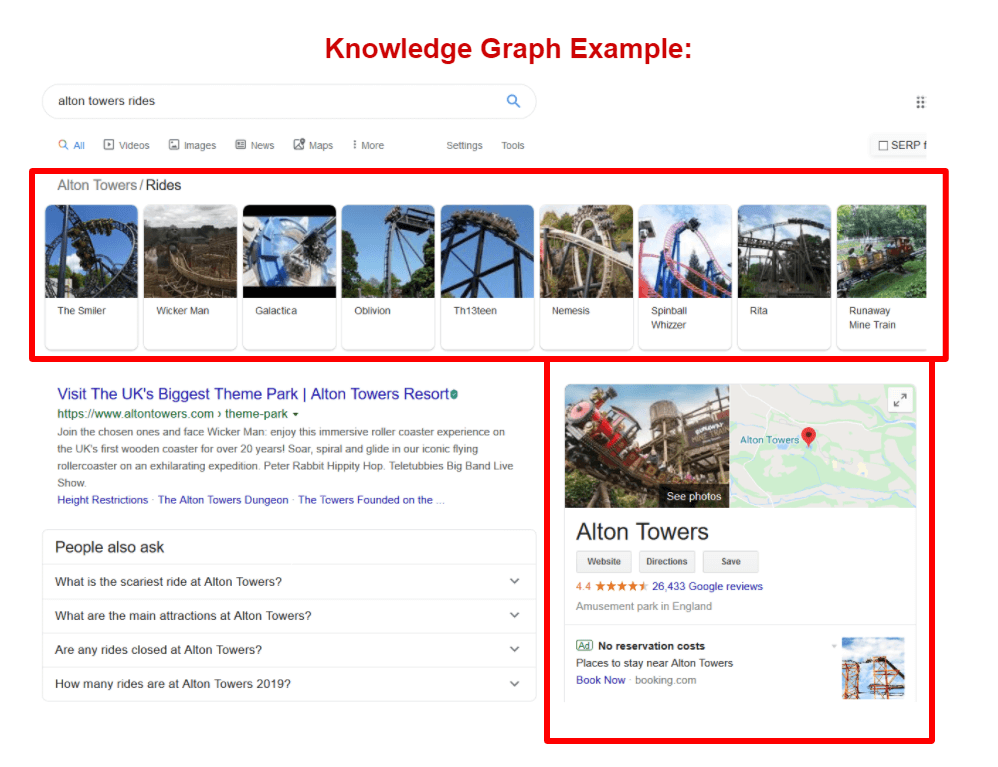Tick the SERP checkbox
998x767 pixels.
click(x=883, y=146)
